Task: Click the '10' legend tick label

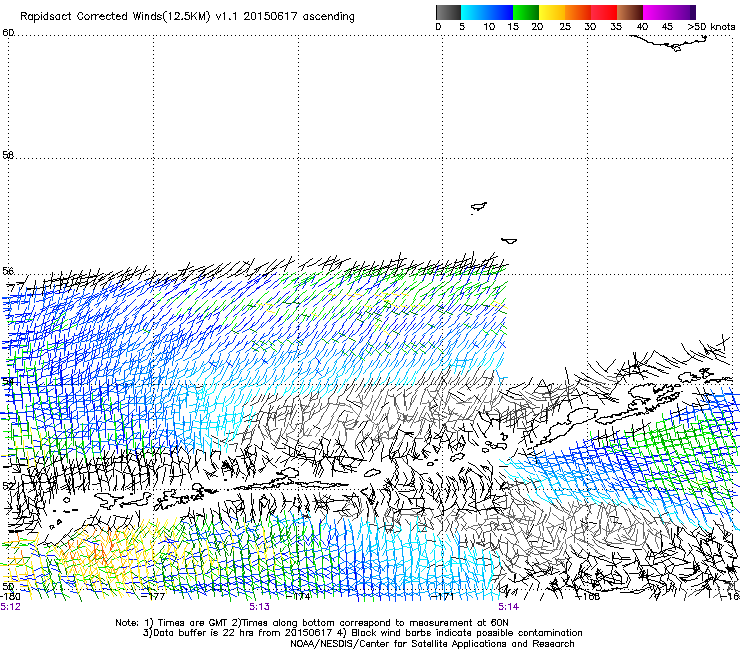Action: coord(489,27)
